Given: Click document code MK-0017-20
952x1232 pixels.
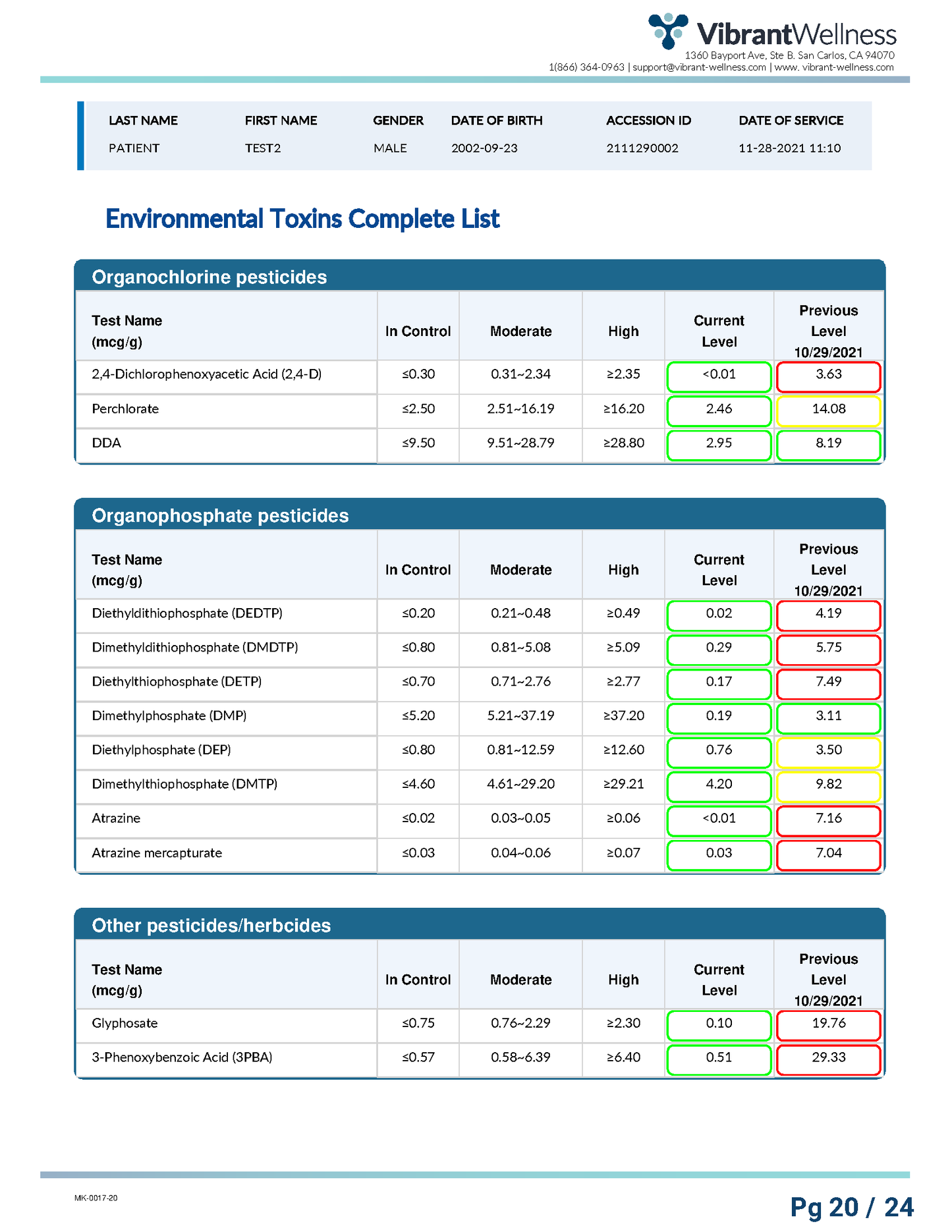Looking at the screenshot, I should click(x=96, y=1198).
